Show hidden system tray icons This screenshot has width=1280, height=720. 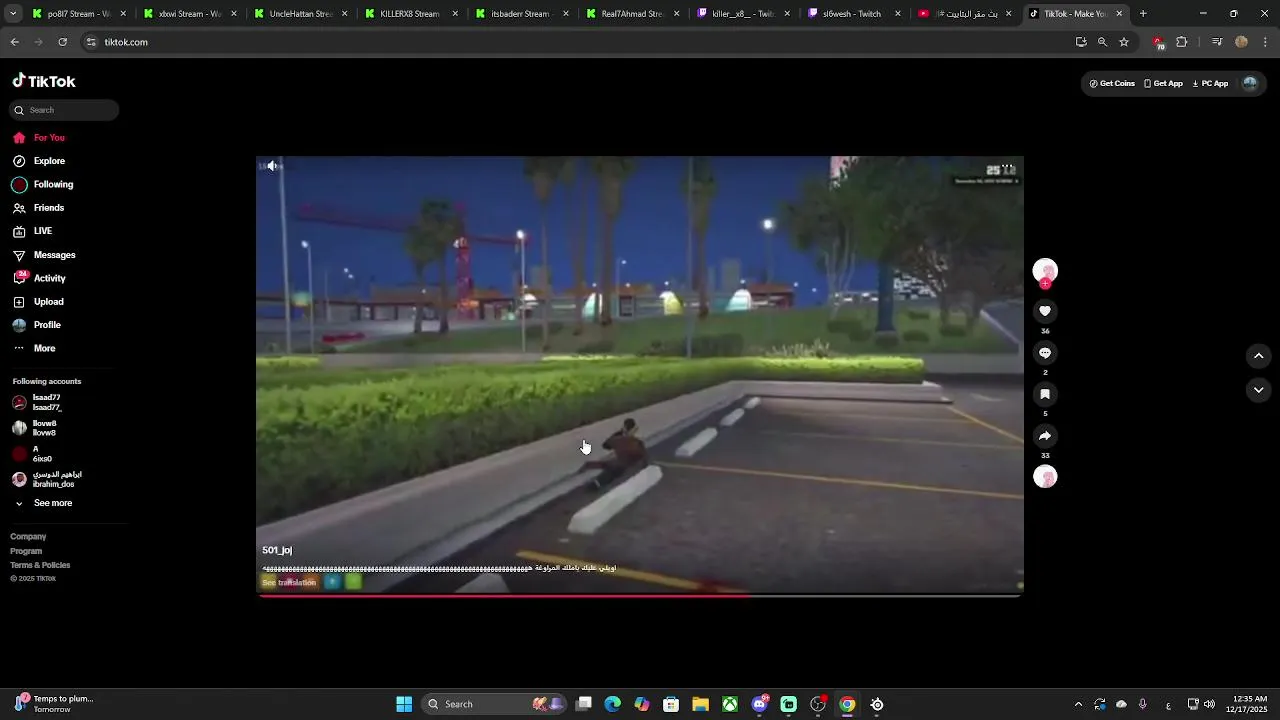coord(1078,704)
